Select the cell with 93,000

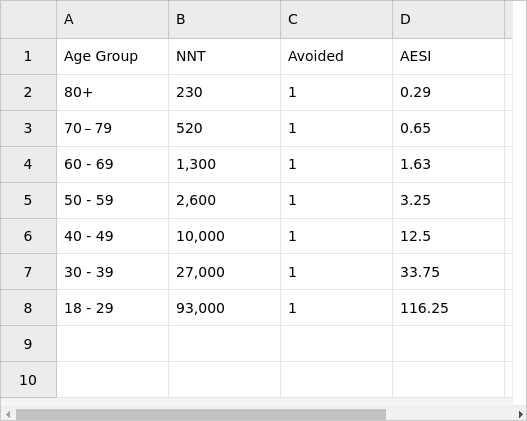[225, 308]
